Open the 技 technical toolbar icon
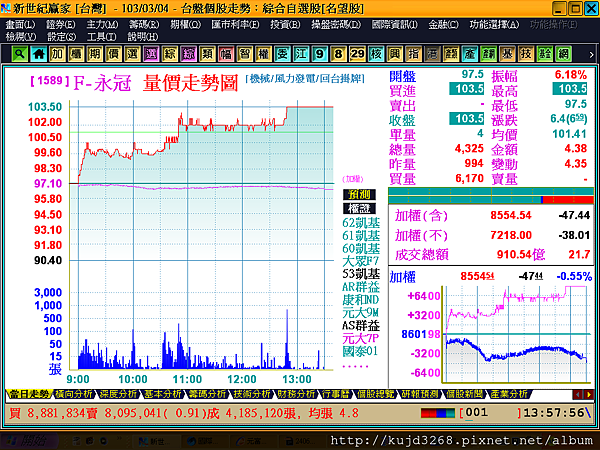The image size is (600, 450). [x=526, y=54]
